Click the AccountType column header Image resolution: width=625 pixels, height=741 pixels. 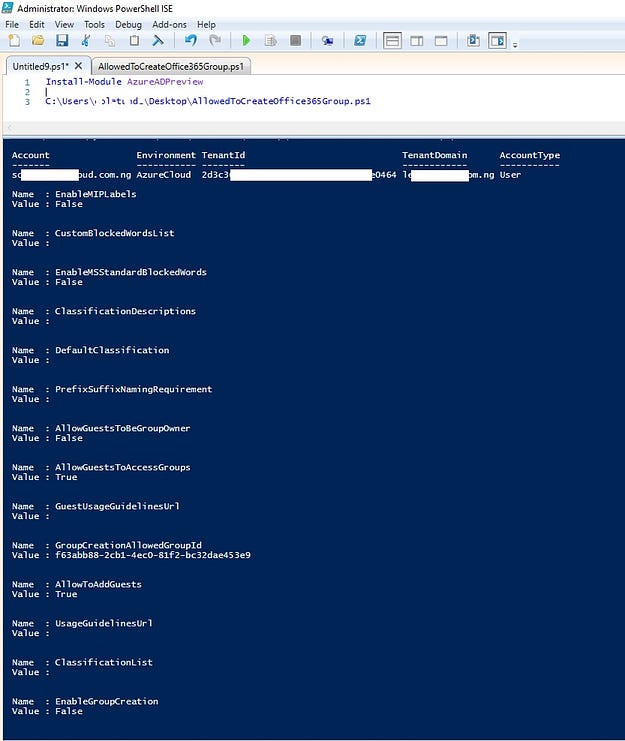[x=530, y=155]
